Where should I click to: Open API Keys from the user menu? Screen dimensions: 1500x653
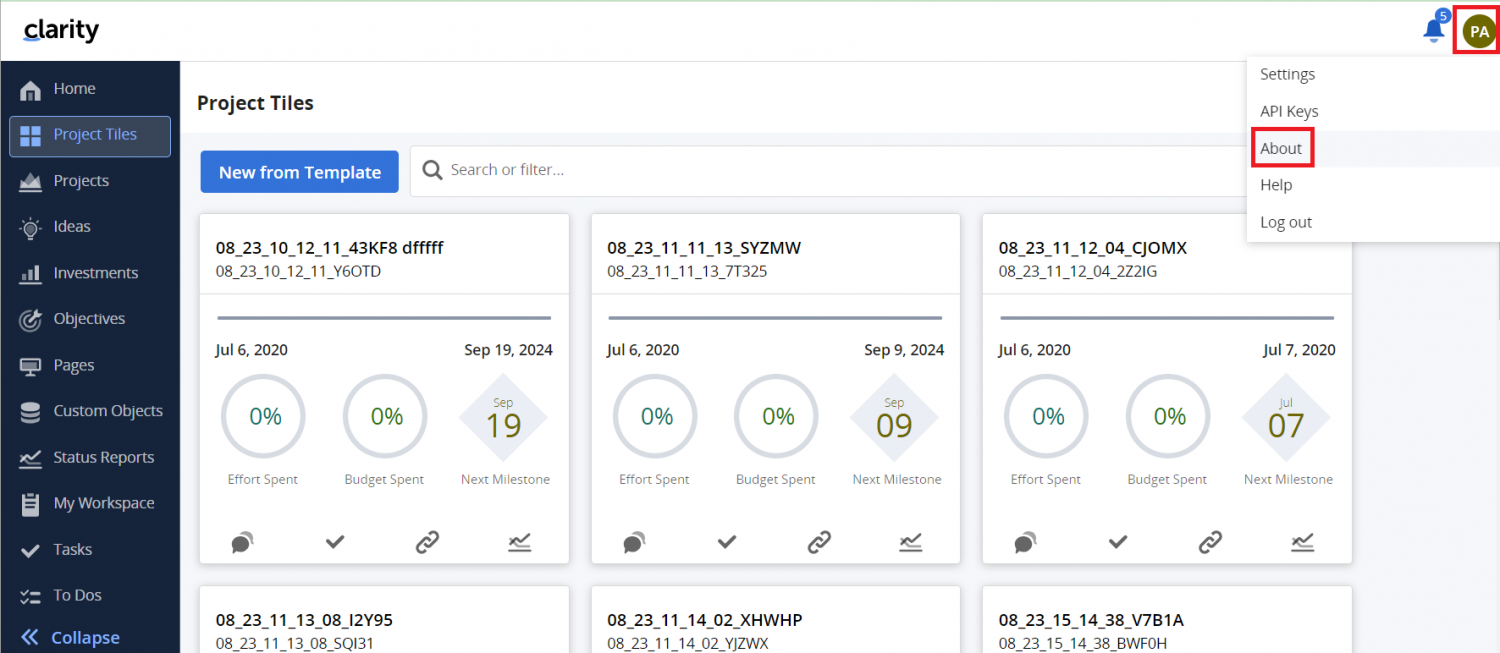[1289, 111]
